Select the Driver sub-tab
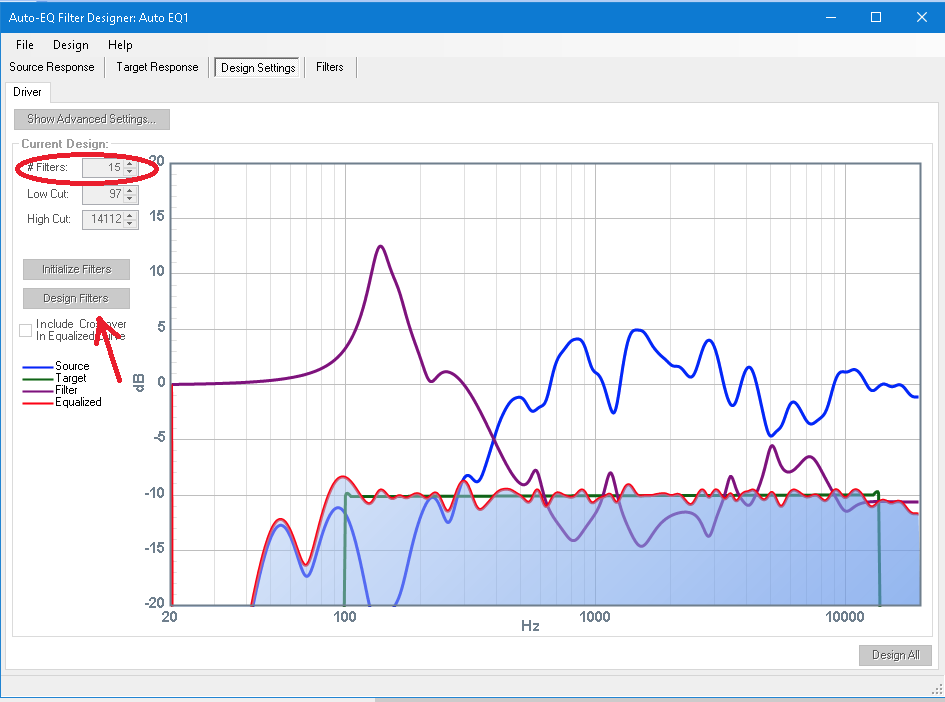The width and height of the screenshot is (945, 702). [27, 92]
